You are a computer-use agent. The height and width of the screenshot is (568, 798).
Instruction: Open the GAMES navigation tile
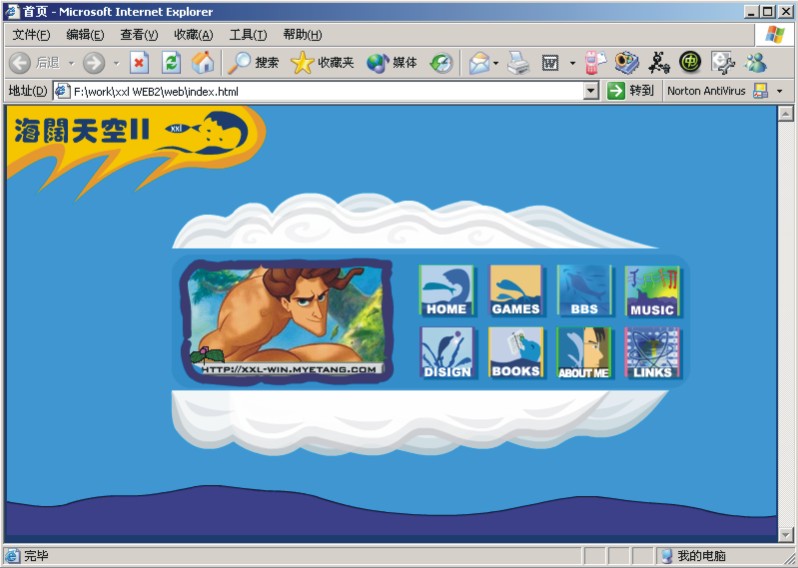point(515,291)
